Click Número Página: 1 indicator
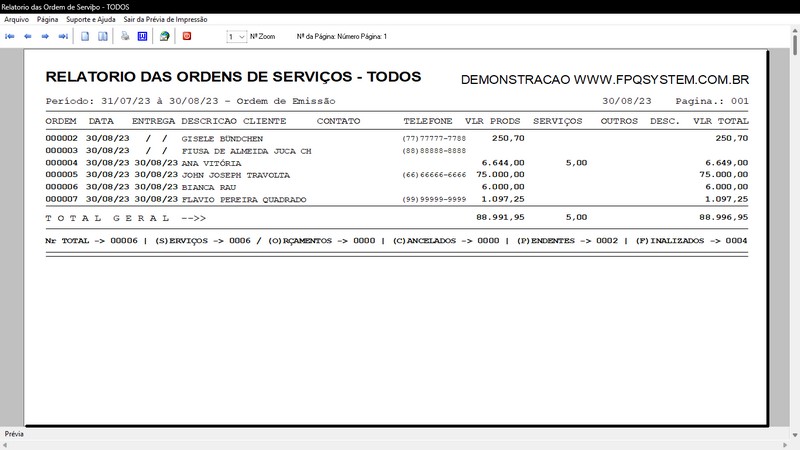Screen dimensions: 800x450 pos(362,37)
